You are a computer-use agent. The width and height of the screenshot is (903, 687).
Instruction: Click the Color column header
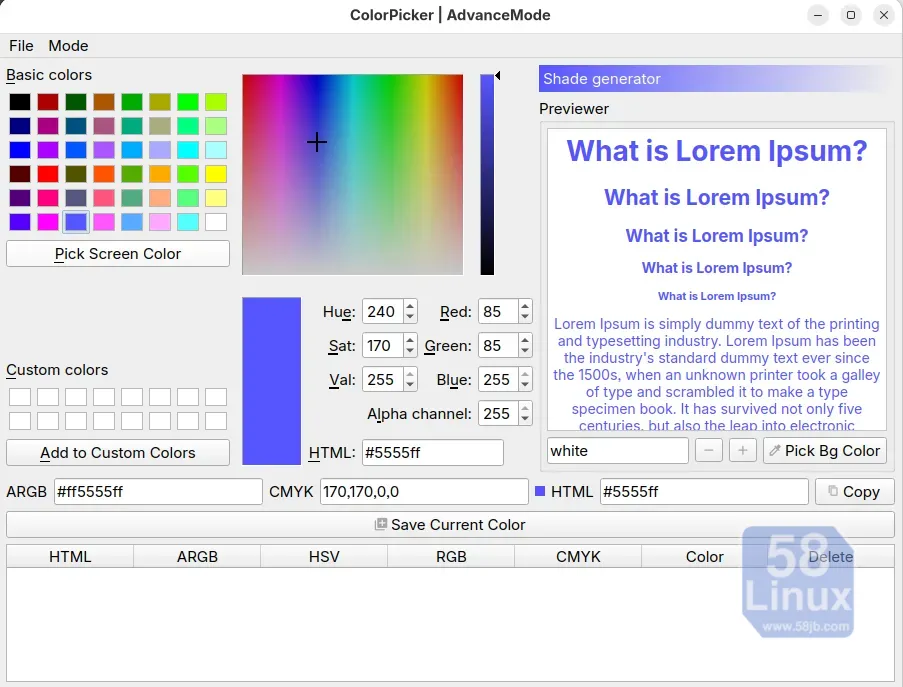pyautogui.click(x=704, y=556)
